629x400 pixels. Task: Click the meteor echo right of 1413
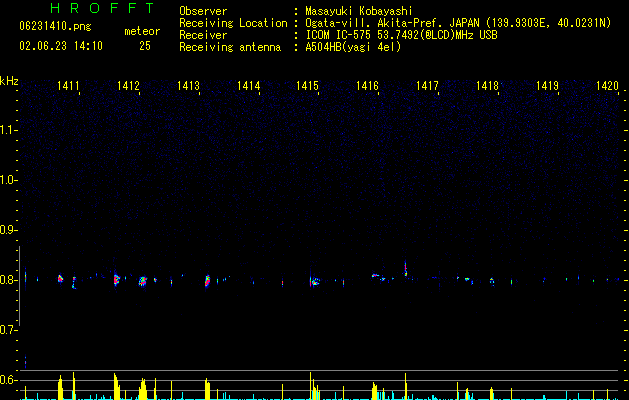click(207, 281)
